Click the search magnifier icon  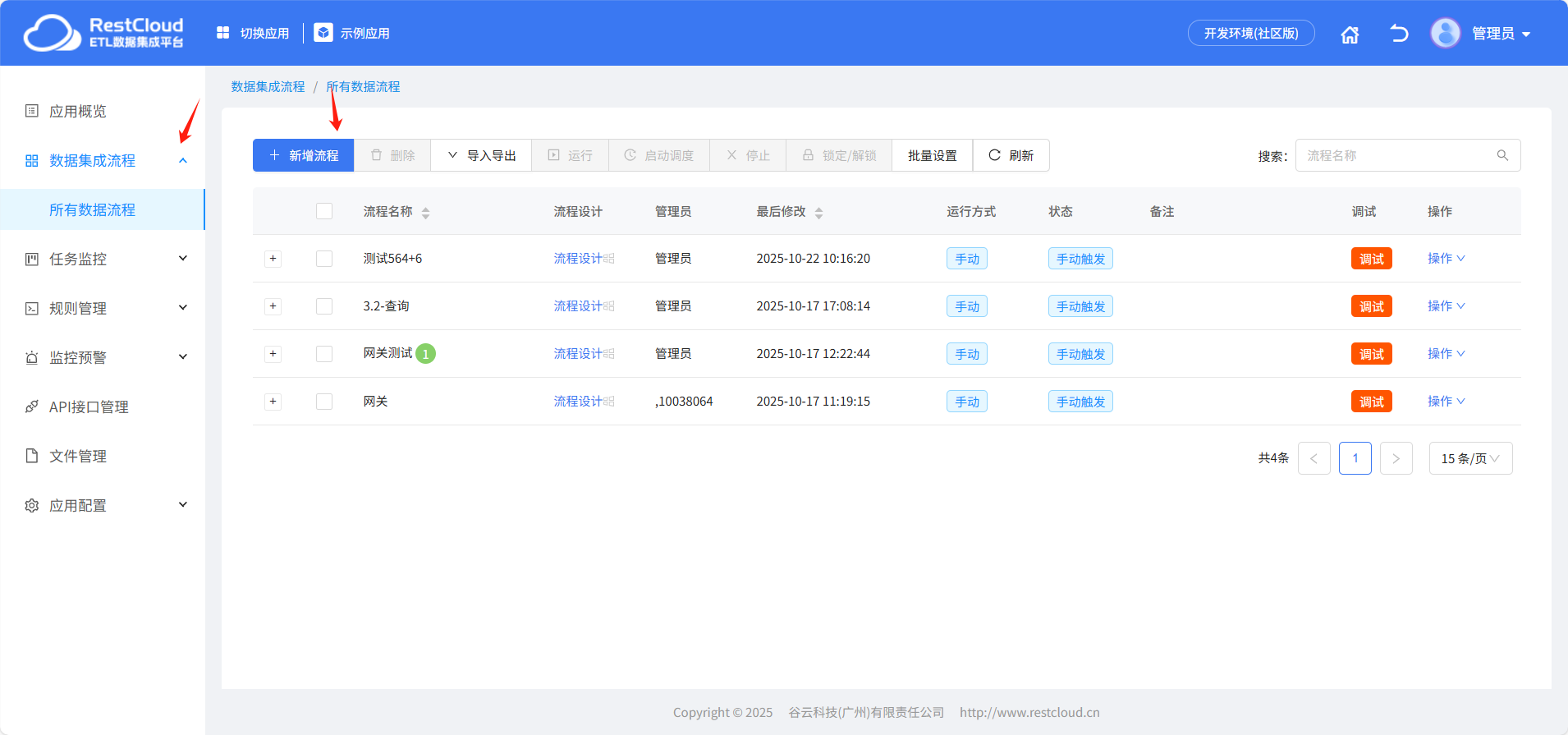[1502, 155]
